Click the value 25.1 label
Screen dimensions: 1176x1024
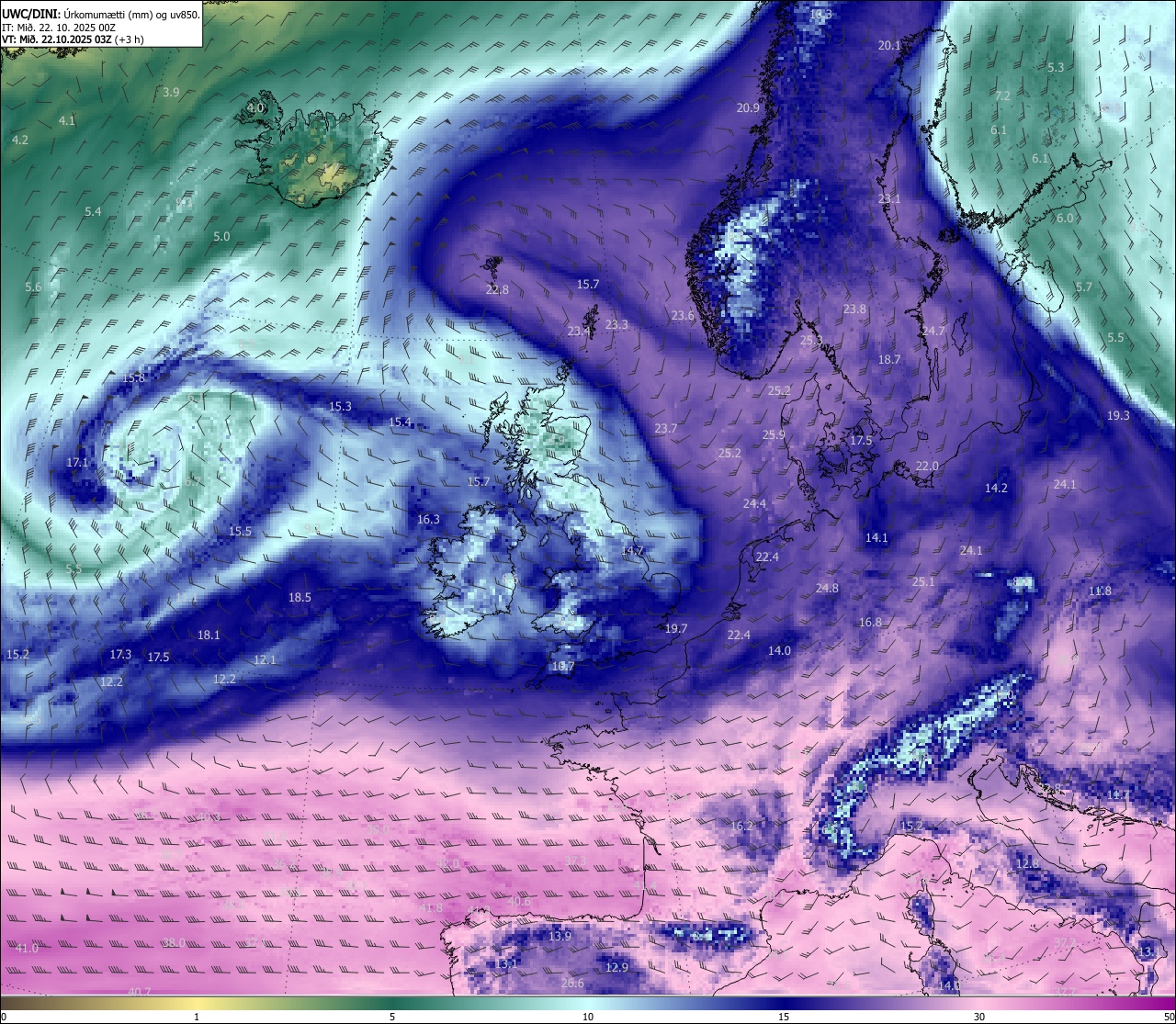tap(923, 582)
